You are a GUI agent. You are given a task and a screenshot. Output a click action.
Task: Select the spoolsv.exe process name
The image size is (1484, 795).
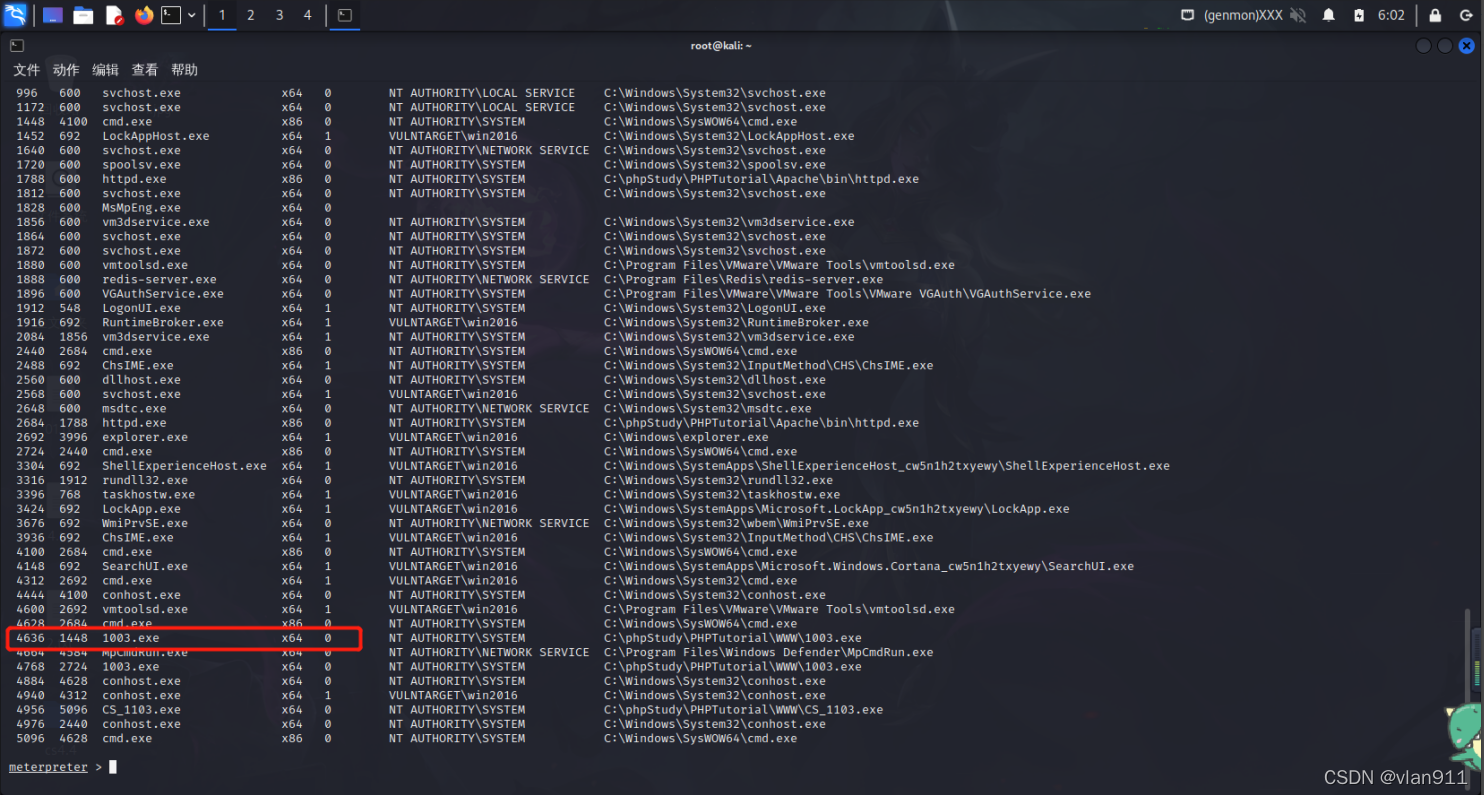click(141, 165)
